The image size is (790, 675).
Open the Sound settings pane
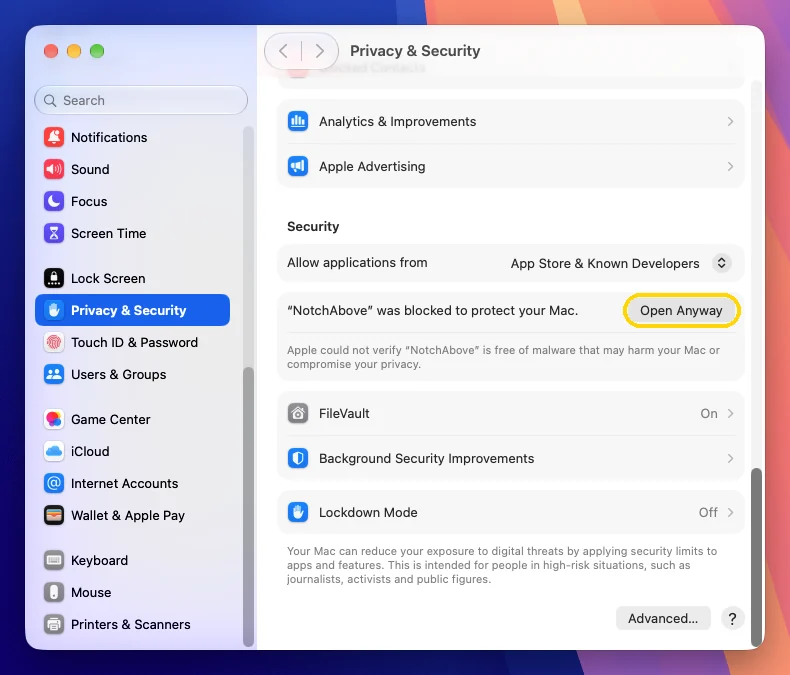(133, 169)
